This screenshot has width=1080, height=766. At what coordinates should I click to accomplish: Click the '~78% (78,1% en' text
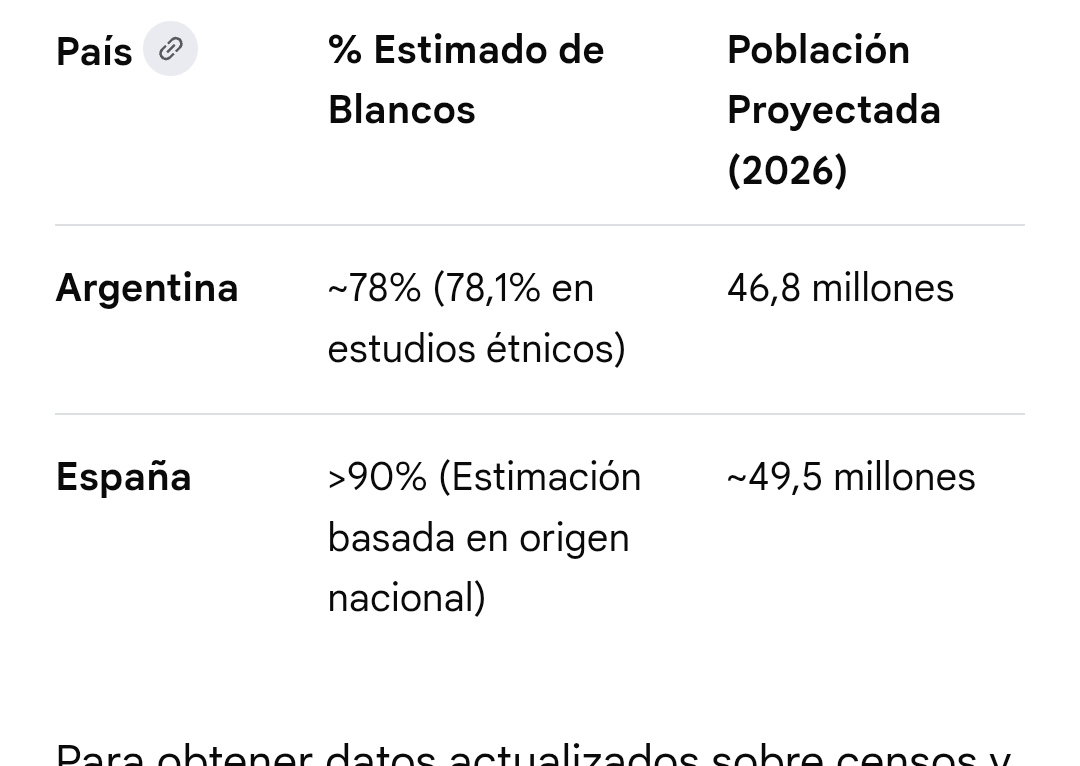point(461,288)
